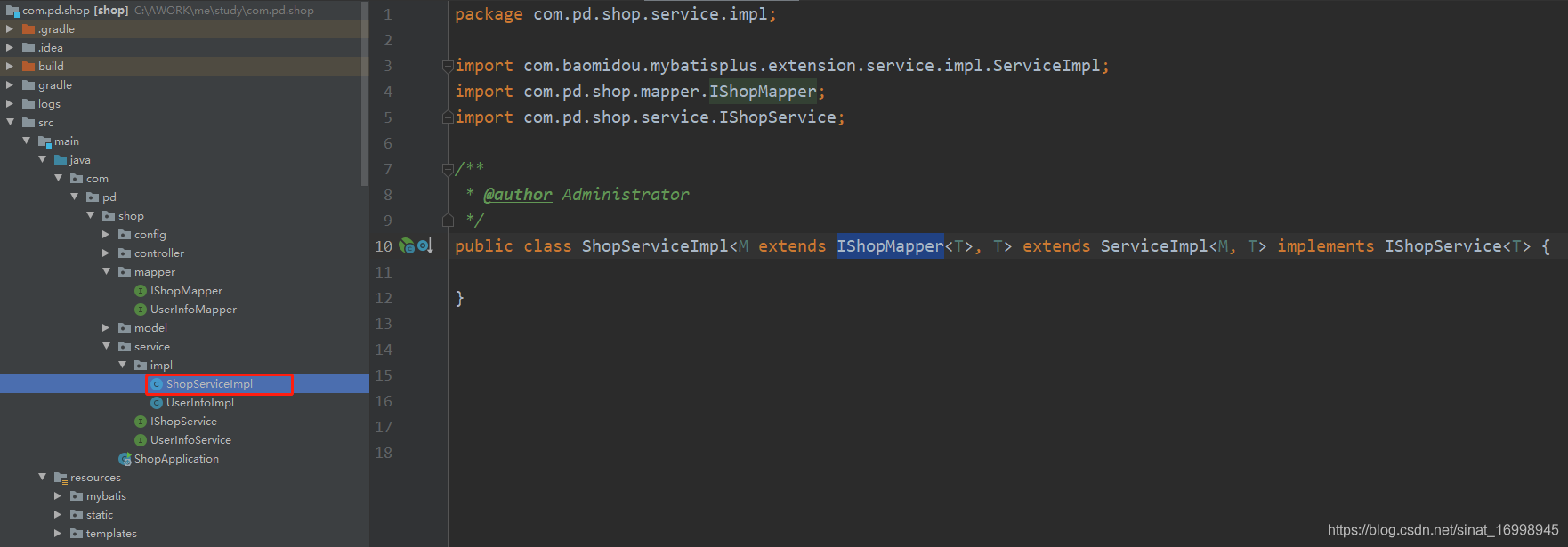1568x547 pixels.
Task: Expand the config package arrow
Action: tap(106, 234)
